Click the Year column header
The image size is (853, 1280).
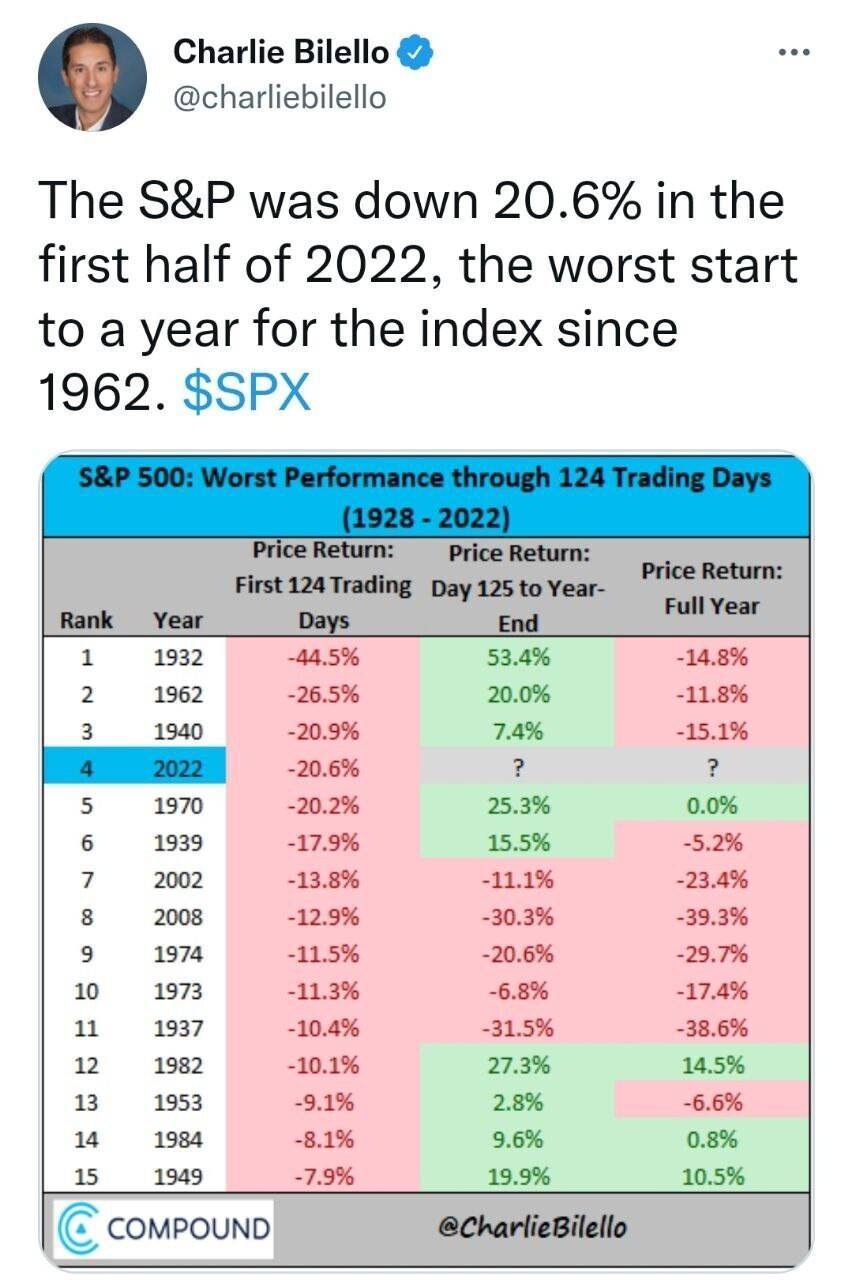(178, 620)
